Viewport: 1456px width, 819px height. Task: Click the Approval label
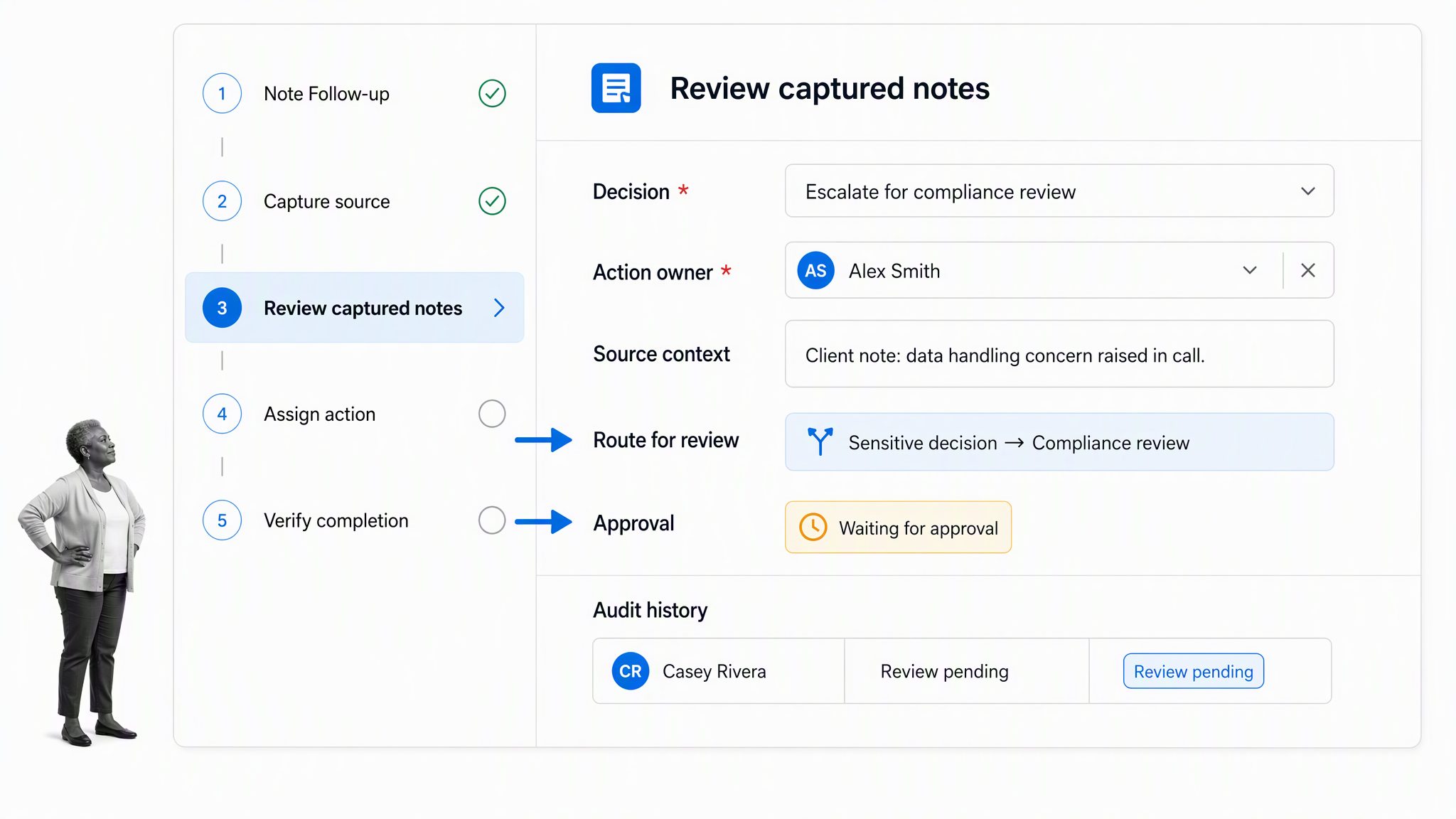633,523
